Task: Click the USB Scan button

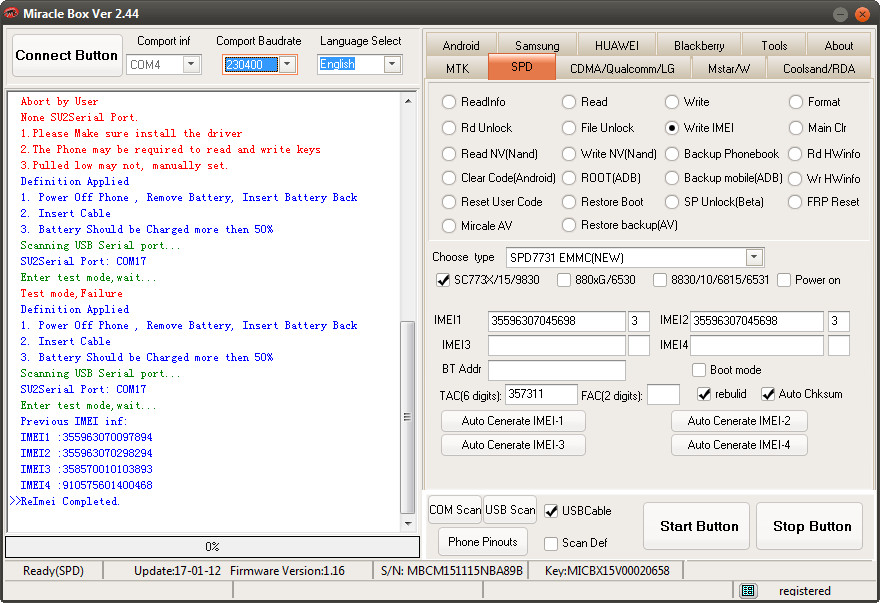Action: point(510,509)
